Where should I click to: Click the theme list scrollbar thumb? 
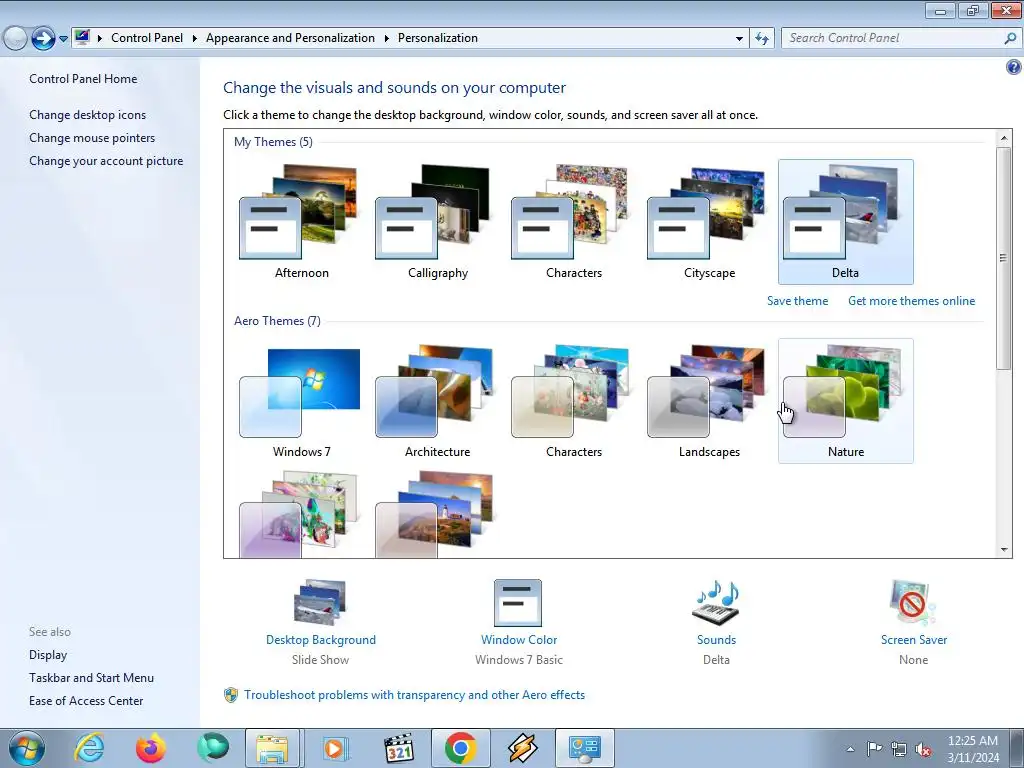(1004, 259)
